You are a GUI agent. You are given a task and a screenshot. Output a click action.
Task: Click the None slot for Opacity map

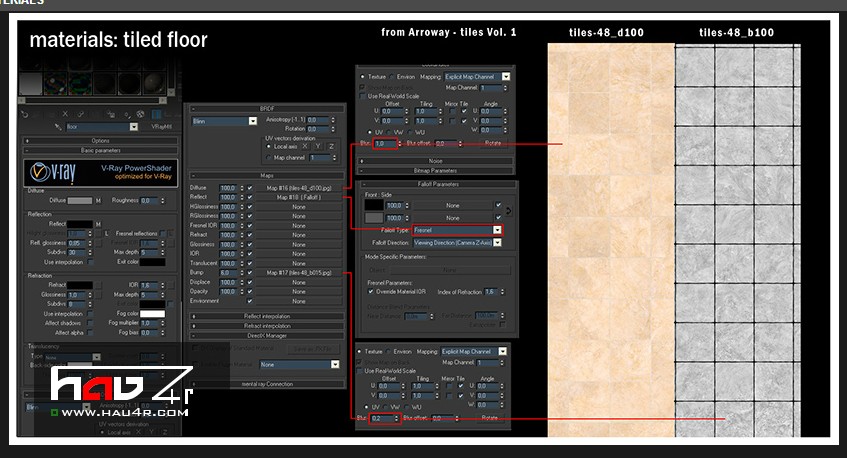(x=299, y=292)
